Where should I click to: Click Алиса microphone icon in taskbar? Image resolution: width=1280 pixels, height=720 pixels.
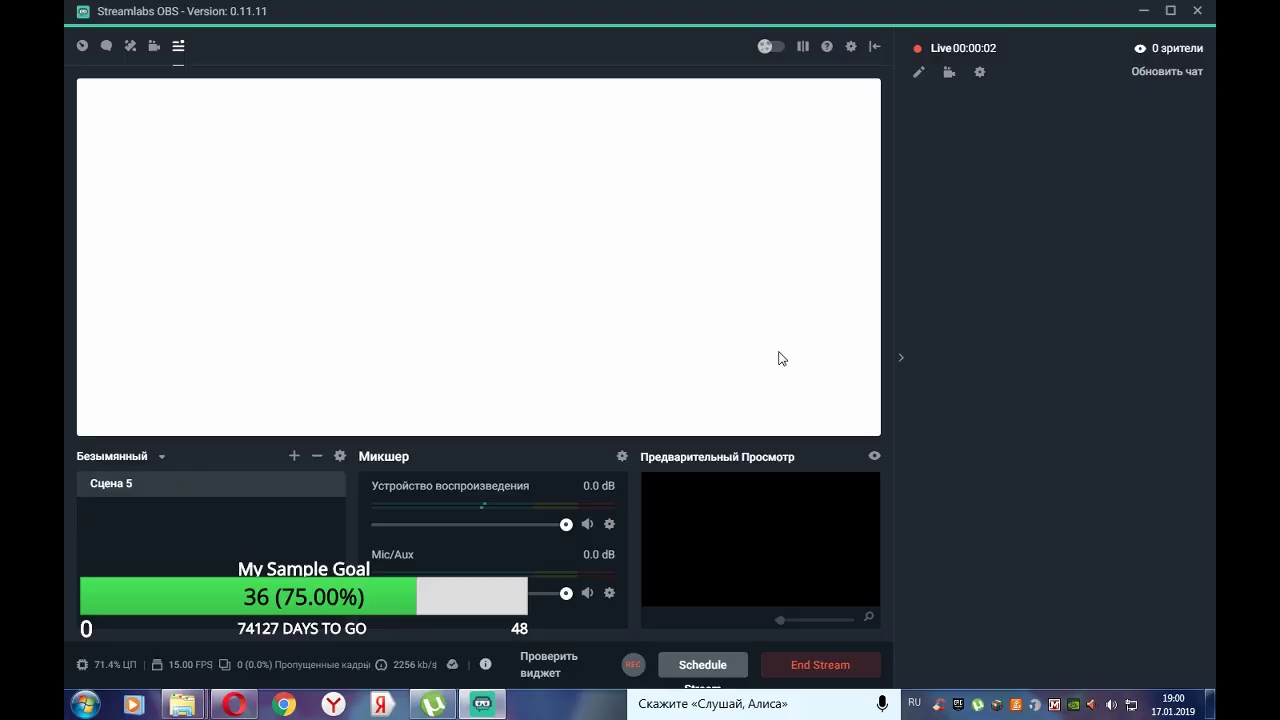tap(882, 704)
